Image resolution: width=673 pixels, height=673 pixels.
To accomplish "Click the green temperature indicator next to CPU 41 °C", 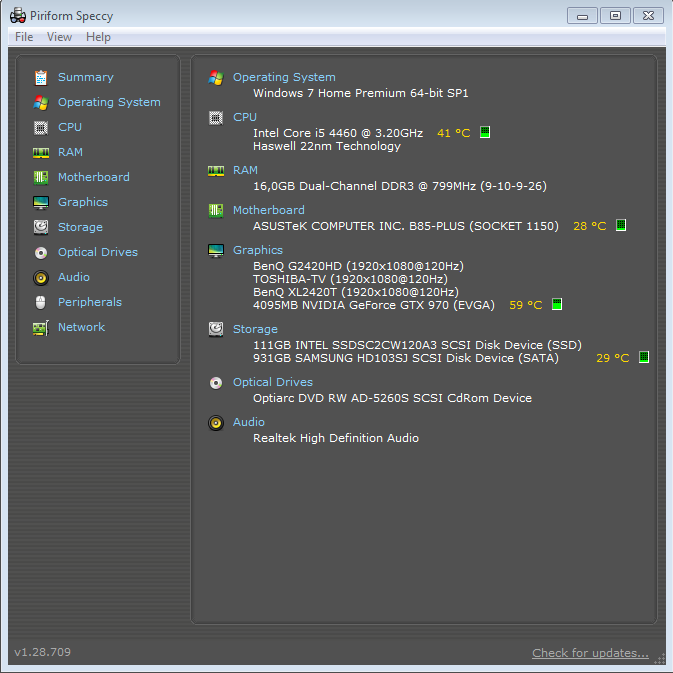I will tap(485, 132).
